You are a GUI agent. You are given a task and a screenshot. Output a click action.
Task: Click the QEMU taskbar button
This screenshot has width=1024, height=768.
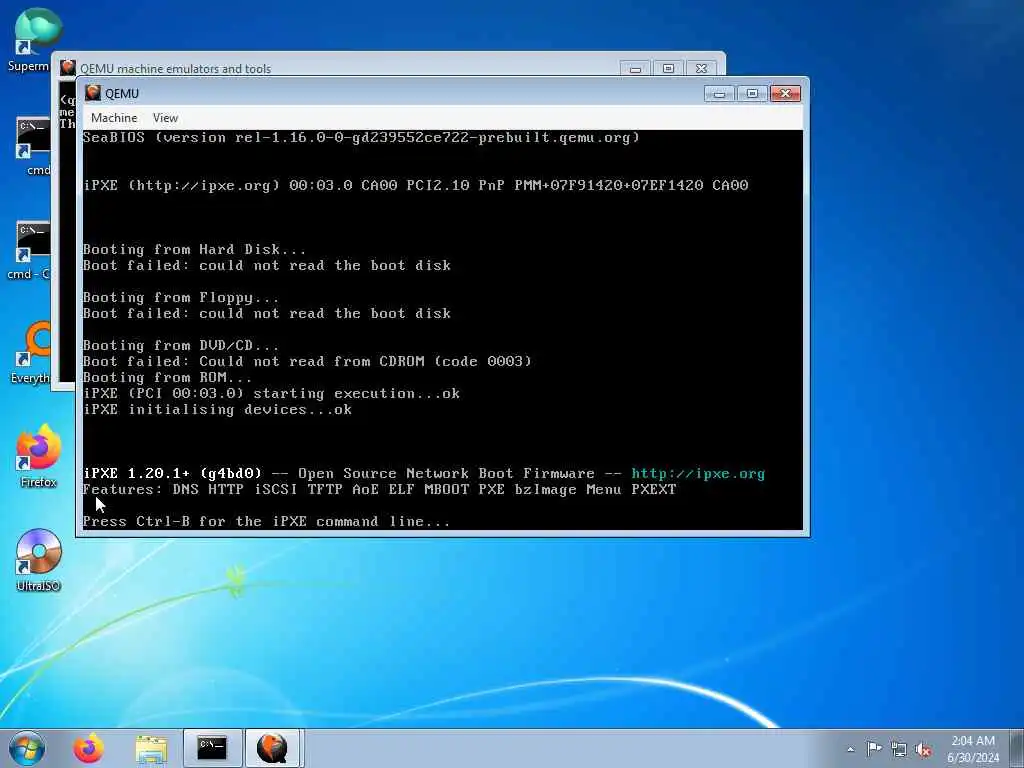272,748
